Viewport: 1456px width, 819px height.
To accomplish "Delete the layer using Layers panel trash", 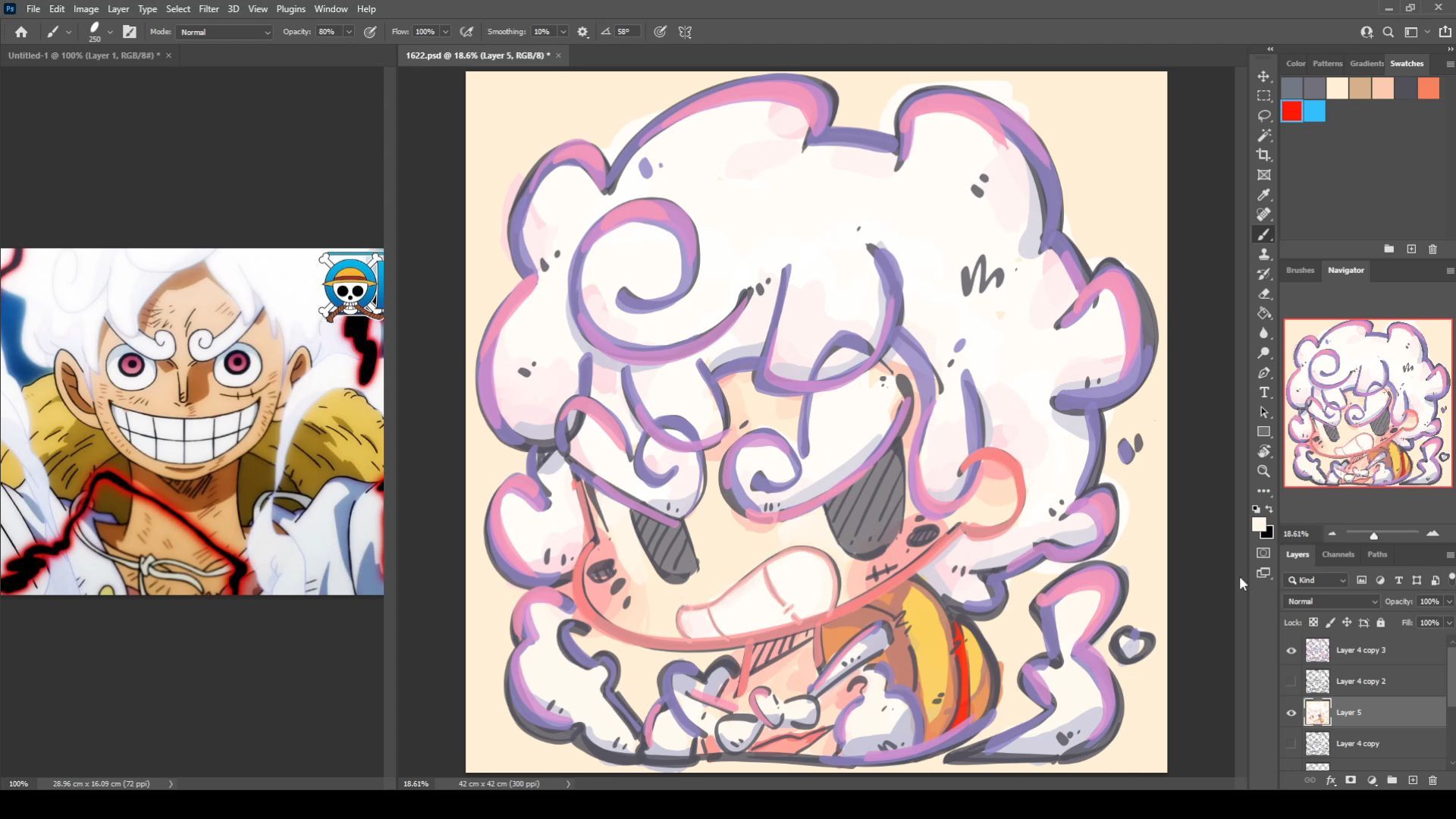I will [x=1432, y=780].
